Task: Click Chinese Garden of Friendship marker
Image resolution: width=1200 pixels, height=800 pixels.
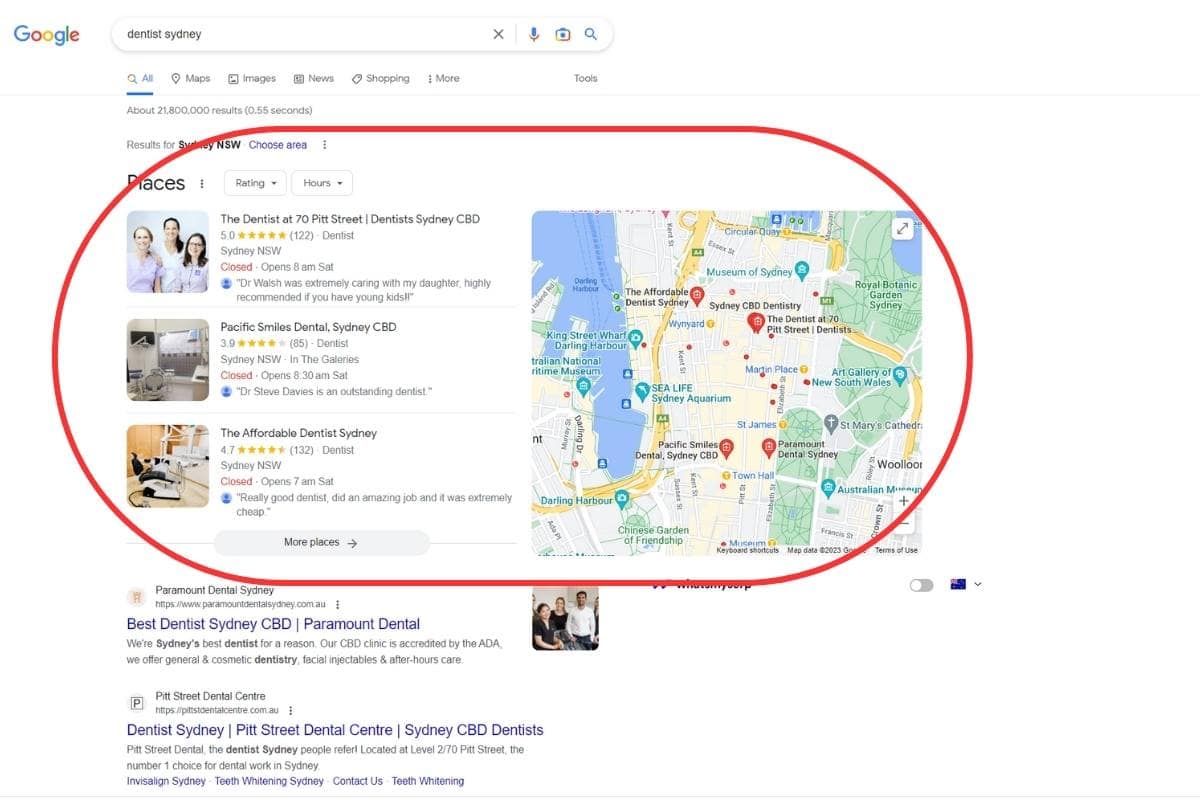Action: tap(654, 536)
